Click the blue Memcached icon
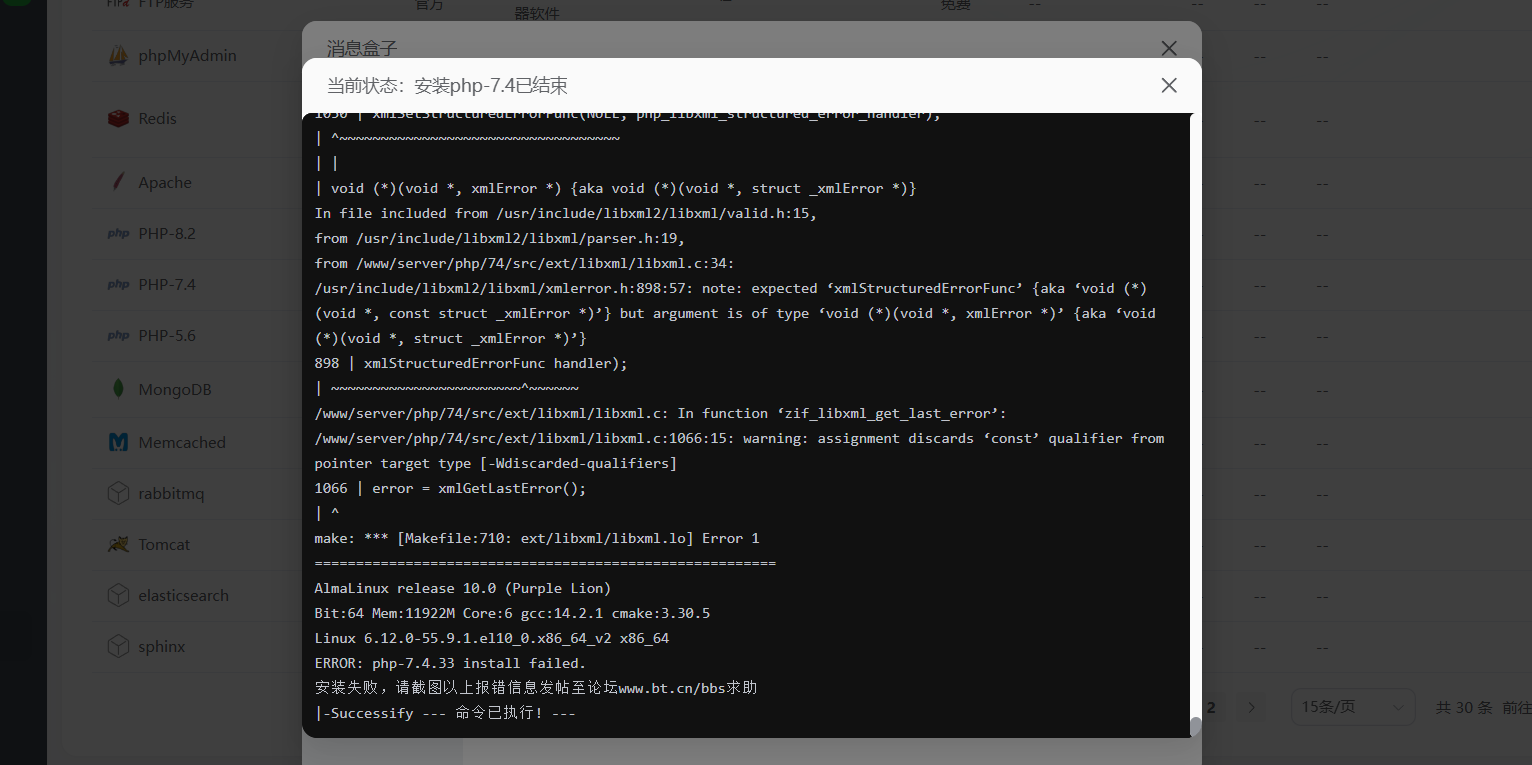The image size is (1532, 765). click(x=118, y=442)
